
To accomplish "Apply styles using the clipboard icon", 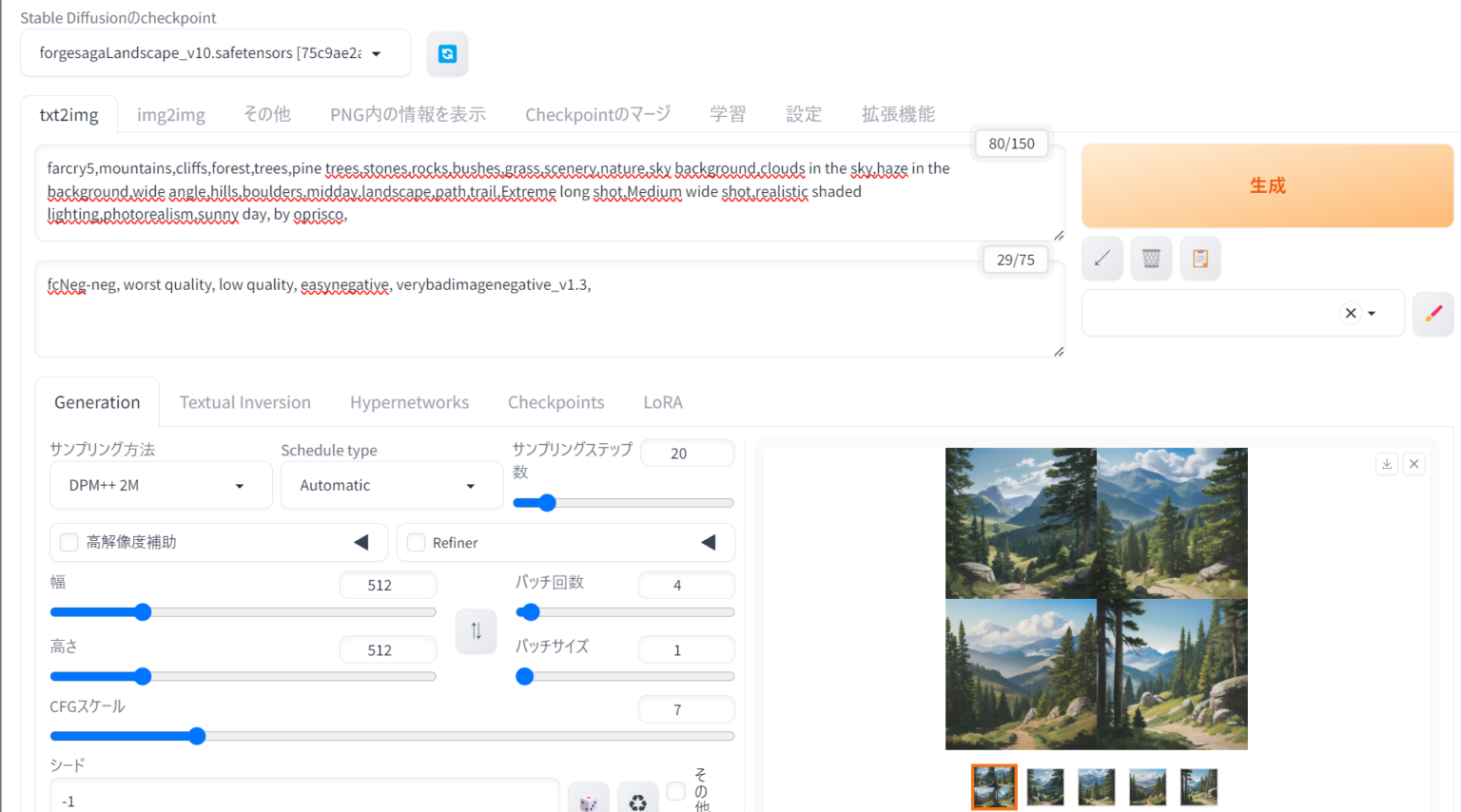I will click(x=1199, y=258).
